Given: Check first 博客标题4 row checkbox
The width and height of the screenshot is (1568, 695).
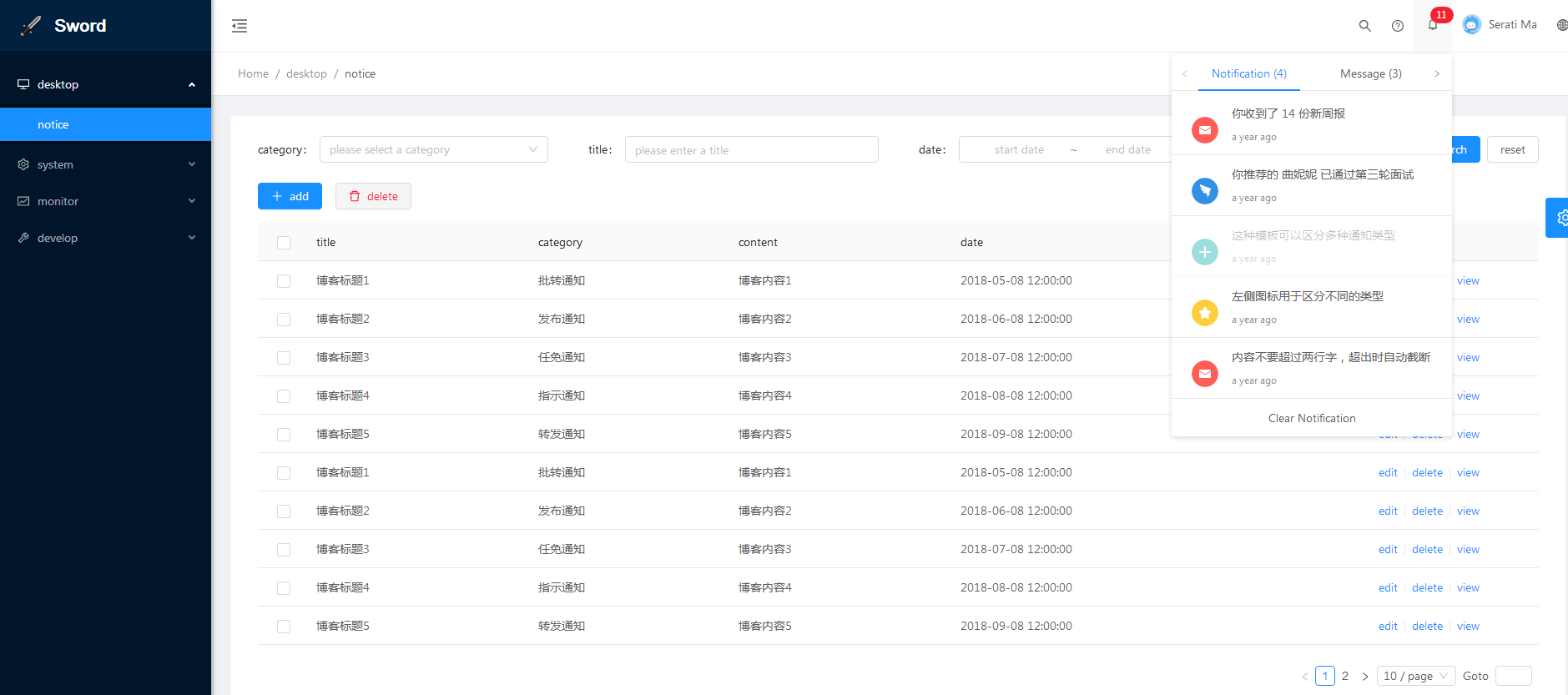Looking at the screenshot, I should [284, 396].
